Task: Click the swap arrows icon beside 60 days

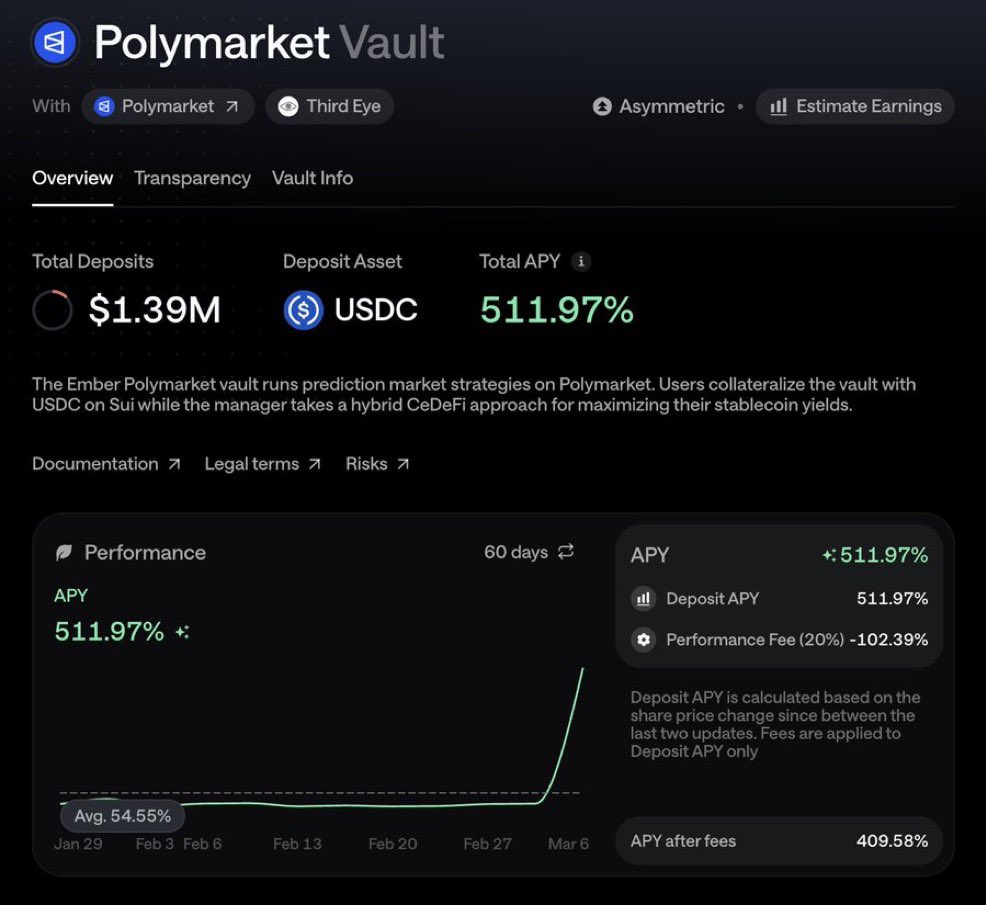Action: coord(566,552)
